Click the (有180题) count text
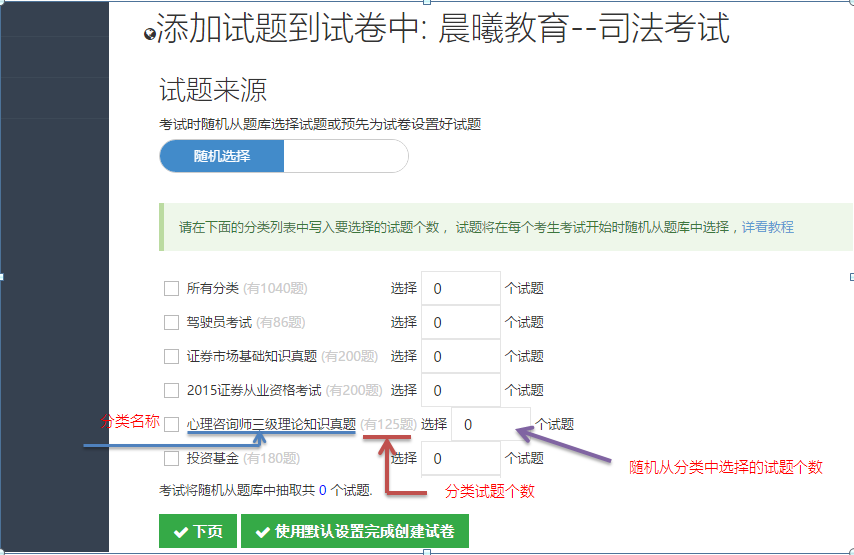Image resolution: width=854 pixels, height=555 pixels. (x=271, y=458)
